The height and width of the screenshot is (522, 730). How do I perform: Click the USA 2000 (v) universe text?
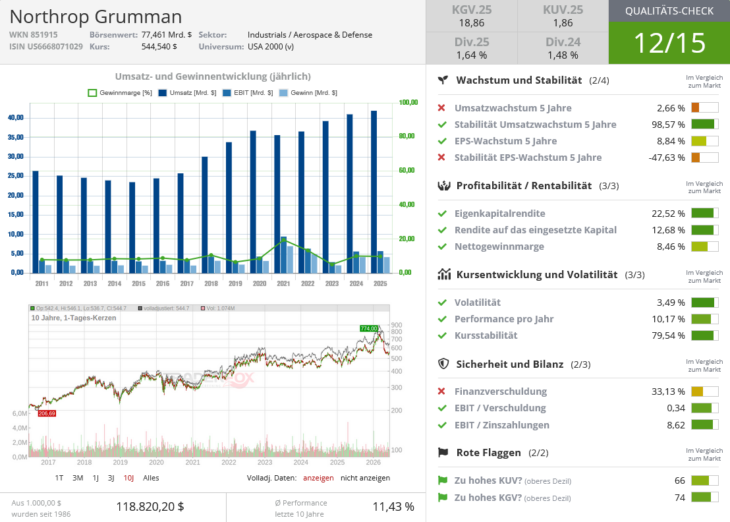point(270,47)
